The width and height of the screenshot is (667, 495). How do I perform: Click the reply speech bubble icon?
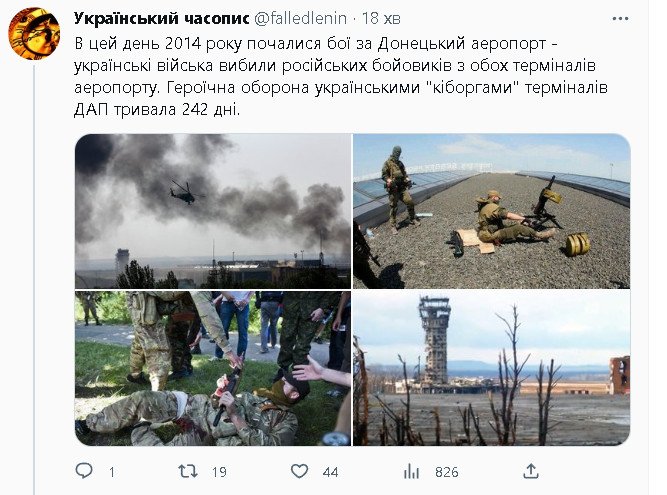[84, 470]
